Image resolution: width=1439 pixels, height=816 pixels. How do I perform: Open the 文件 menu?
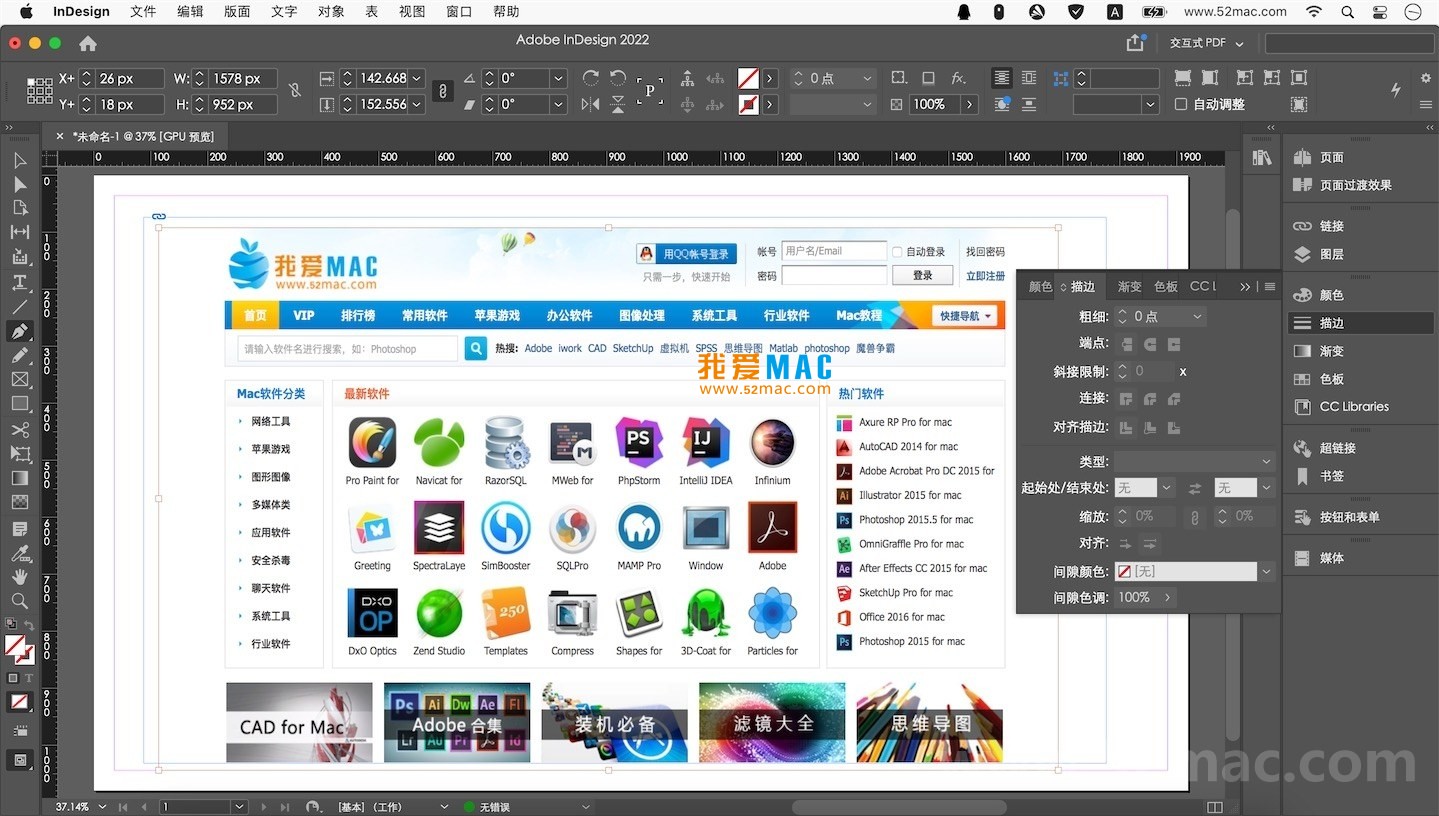click(x=144, y=12)
